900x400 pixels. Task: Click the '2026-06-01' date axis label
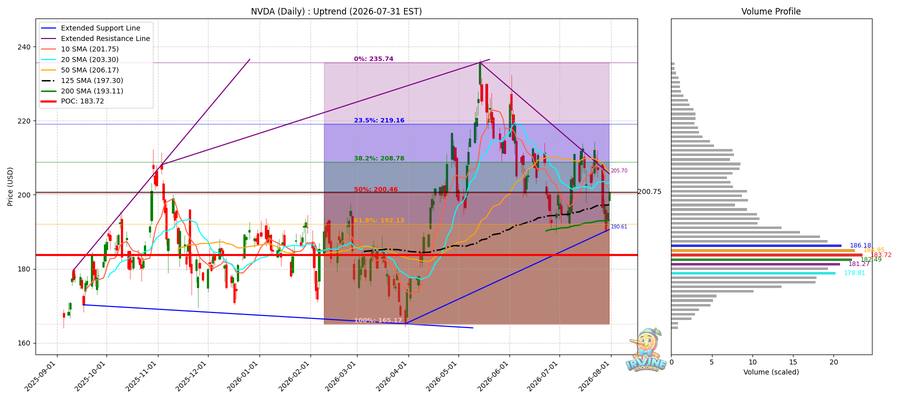pos(494,376)
